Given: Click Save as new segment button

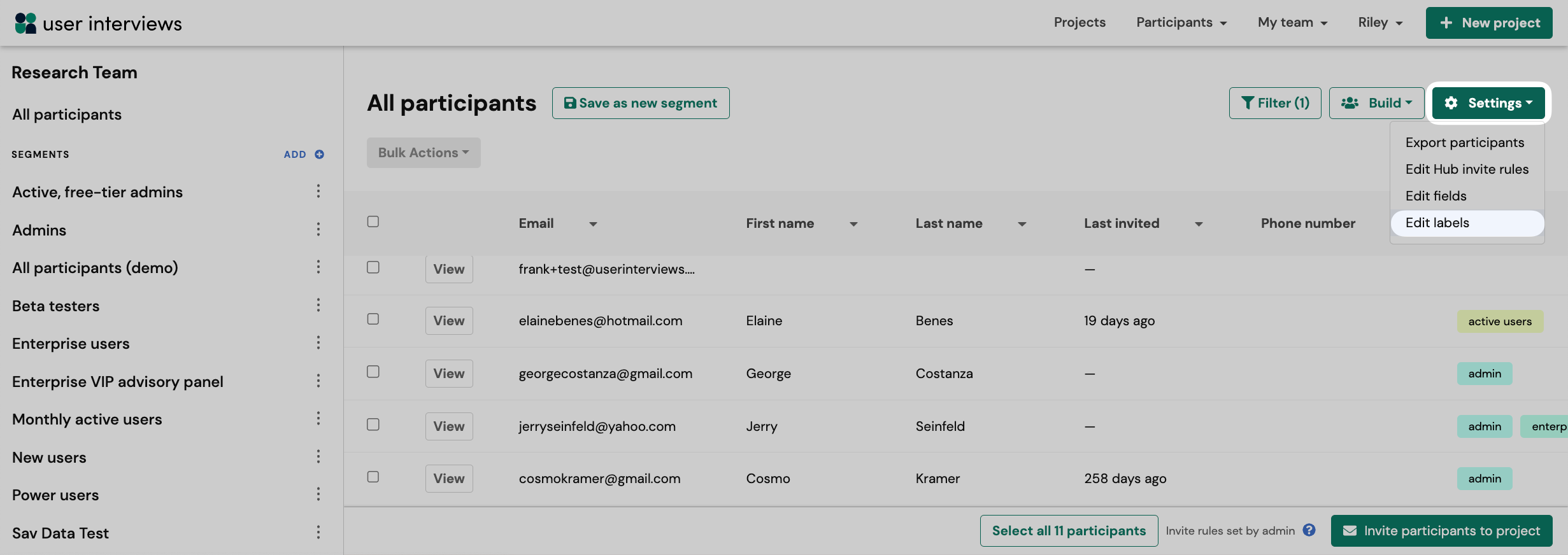Looking at the screenshot, I should pyautogui.click(x=641, y=103).
